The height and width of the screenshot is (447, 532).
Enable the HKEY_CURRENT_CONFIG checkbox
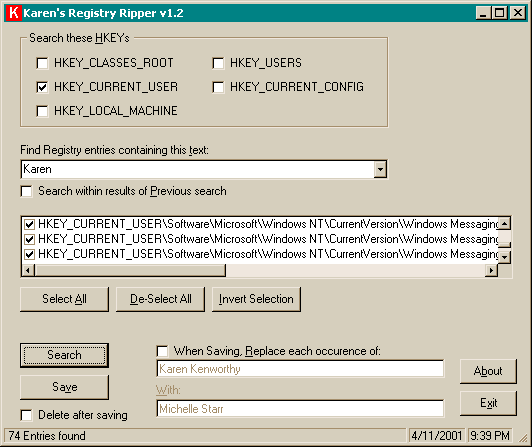pos(218,87)
